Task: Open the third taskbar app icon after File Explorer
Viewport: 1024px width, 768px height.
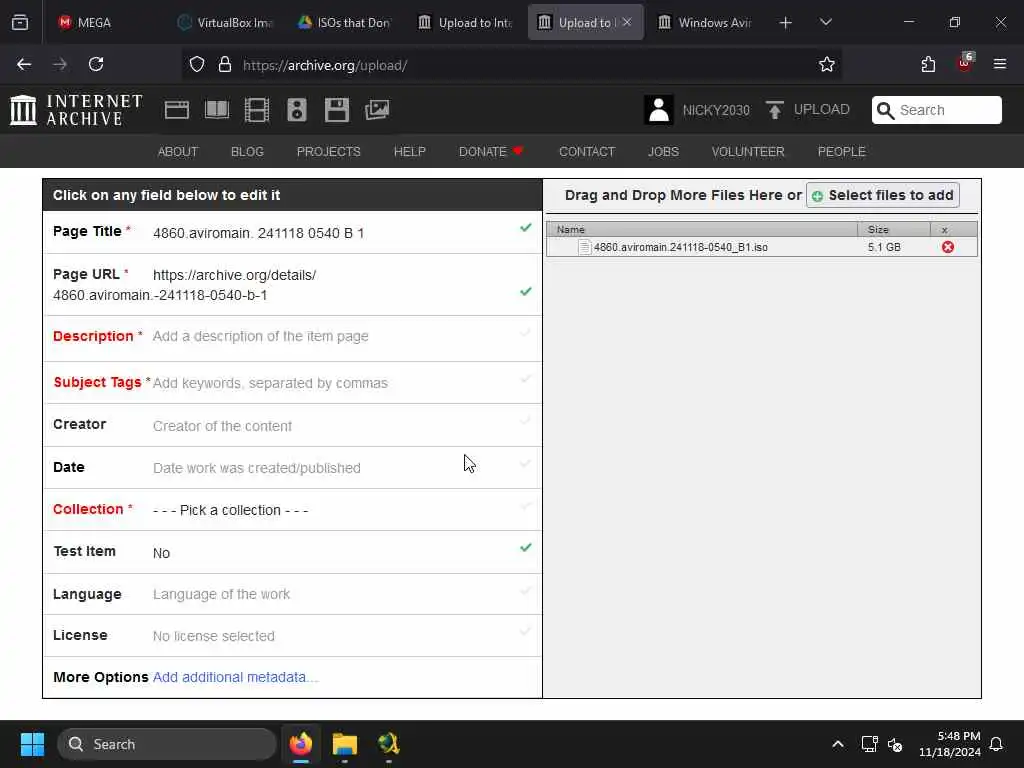Action: 389,744
